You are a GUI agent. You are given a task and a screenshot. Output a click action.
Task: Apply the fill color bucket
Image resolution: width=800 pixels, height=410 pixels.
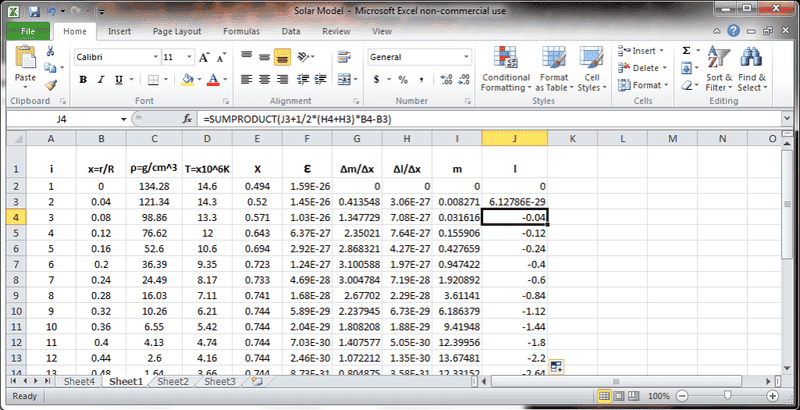click(x=187, y=80)
